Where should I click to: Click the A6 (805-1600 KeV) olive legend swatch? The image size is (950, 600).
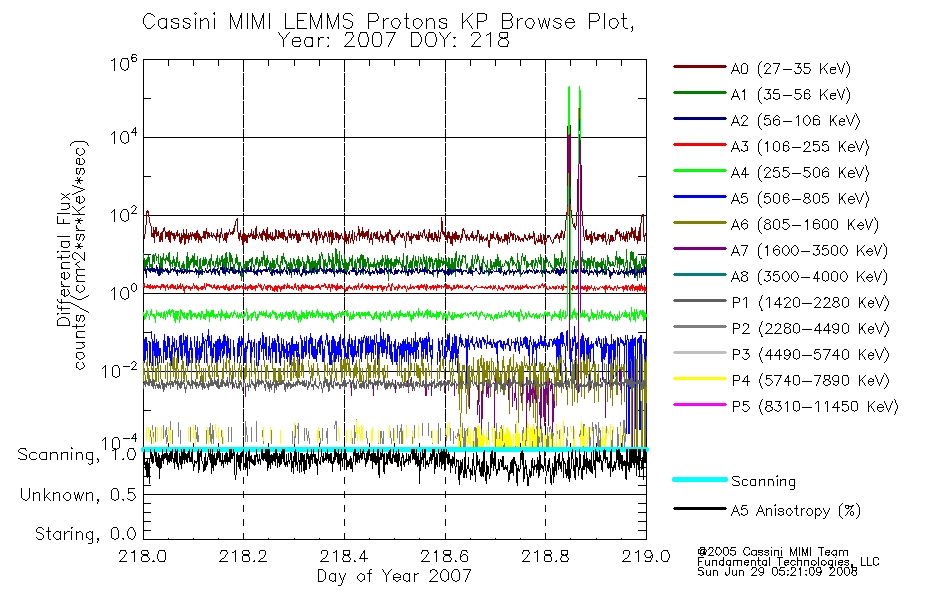pos(700,222)
